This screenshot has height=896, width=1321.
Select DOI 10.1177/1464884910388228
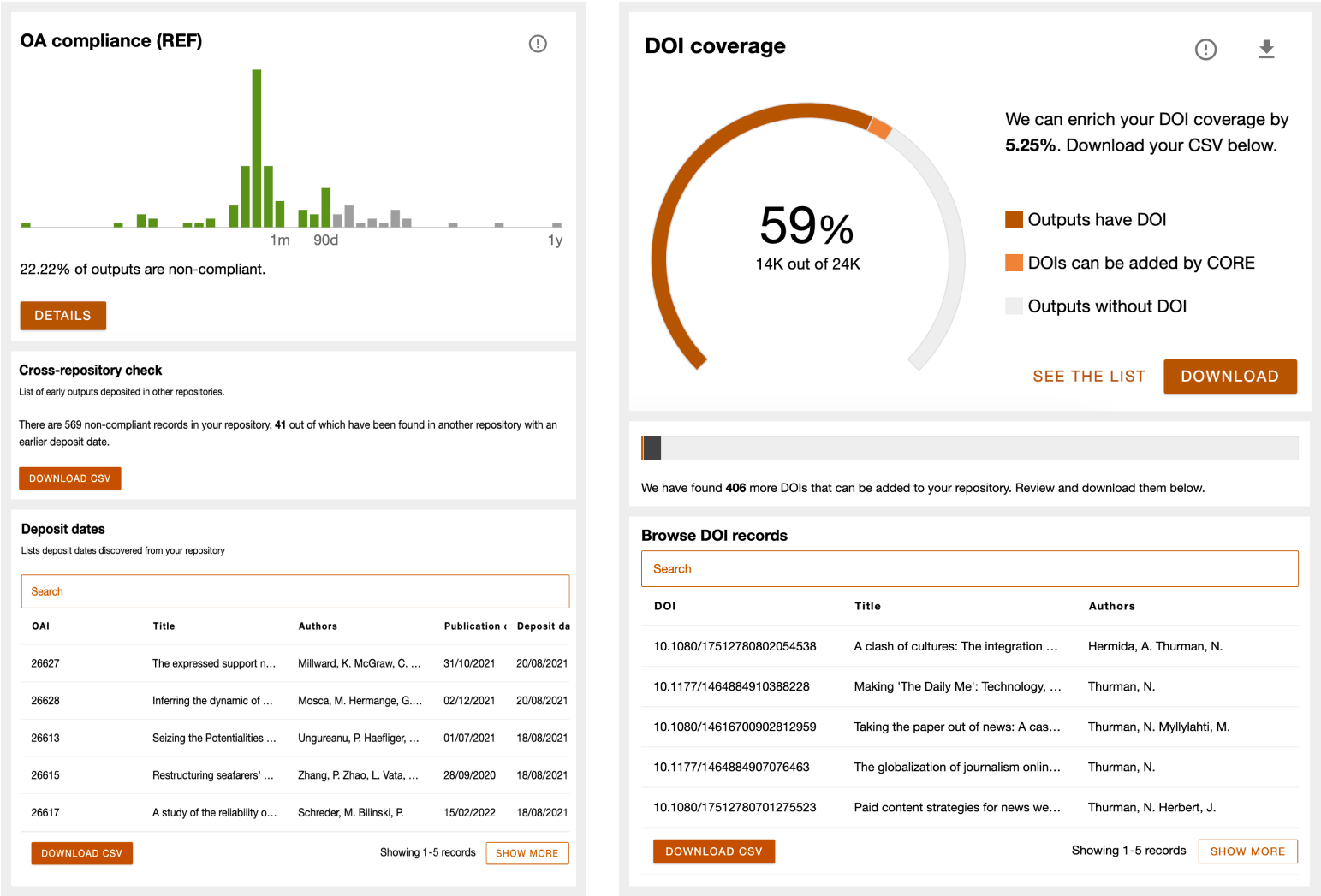[731, 686]
